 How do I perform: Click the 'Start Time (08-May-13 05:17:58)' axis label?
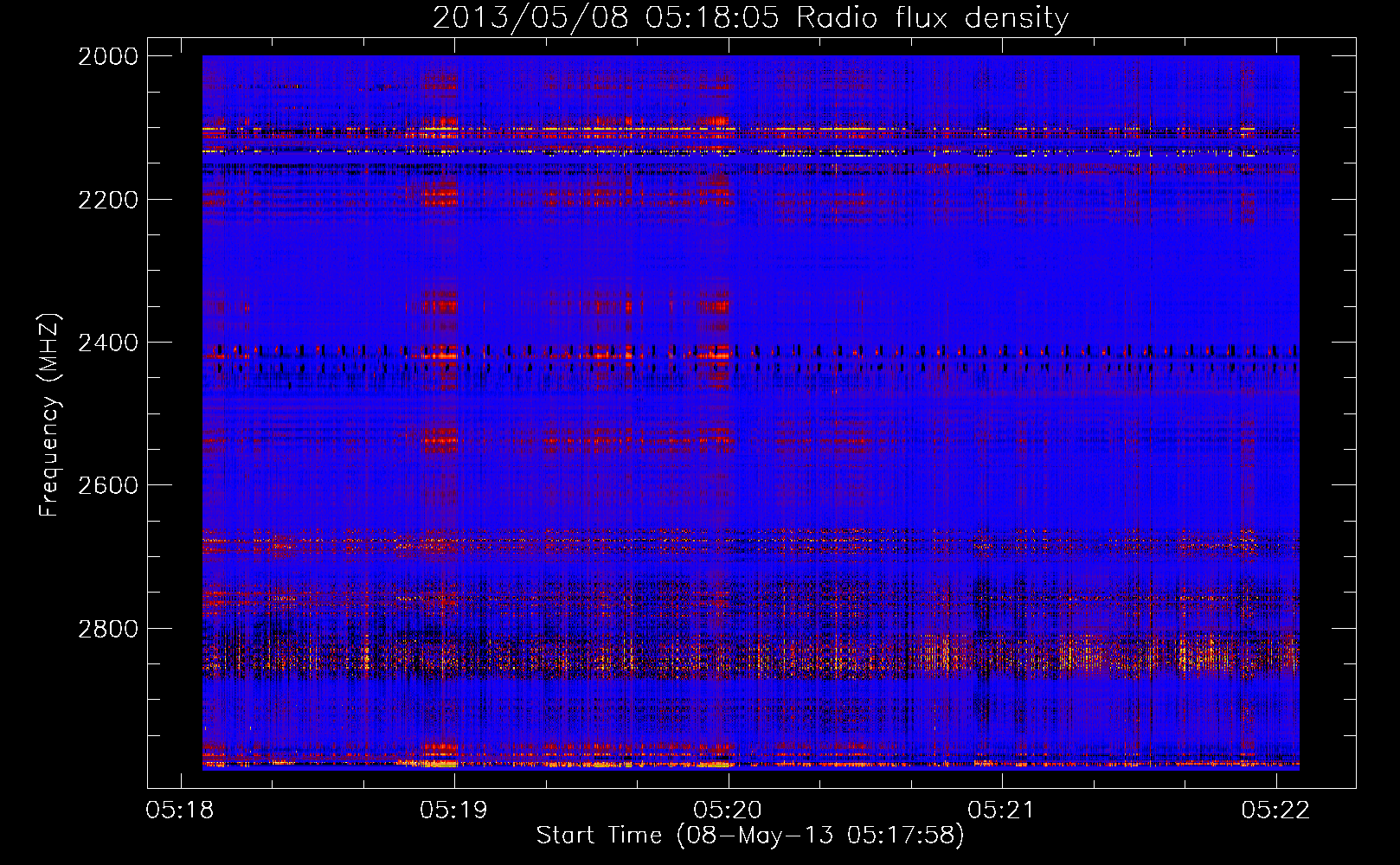(x=749, y=836)
